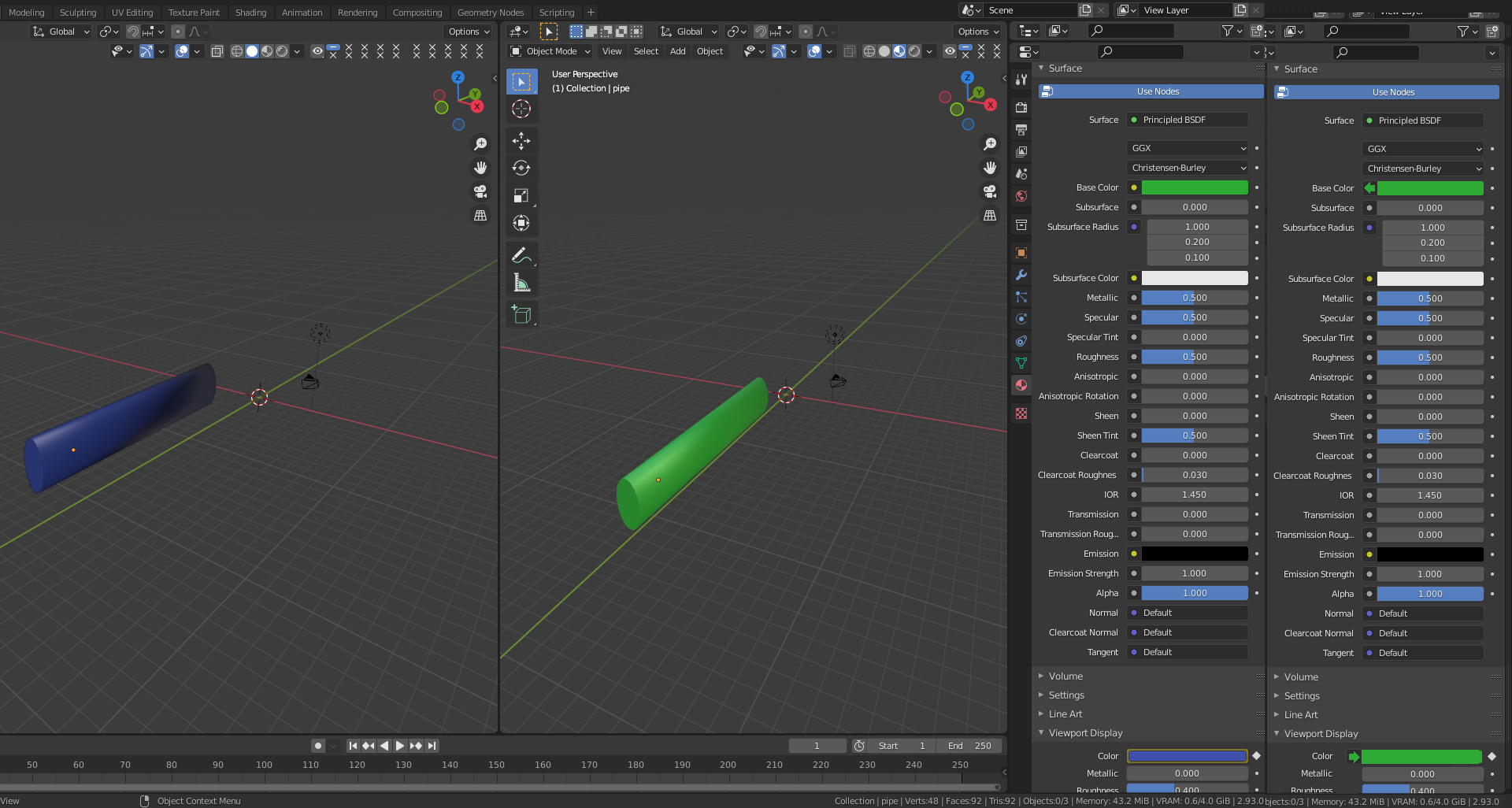
Task: Open the Add menu in the right viewport header
Action: (x=678, y=51)
